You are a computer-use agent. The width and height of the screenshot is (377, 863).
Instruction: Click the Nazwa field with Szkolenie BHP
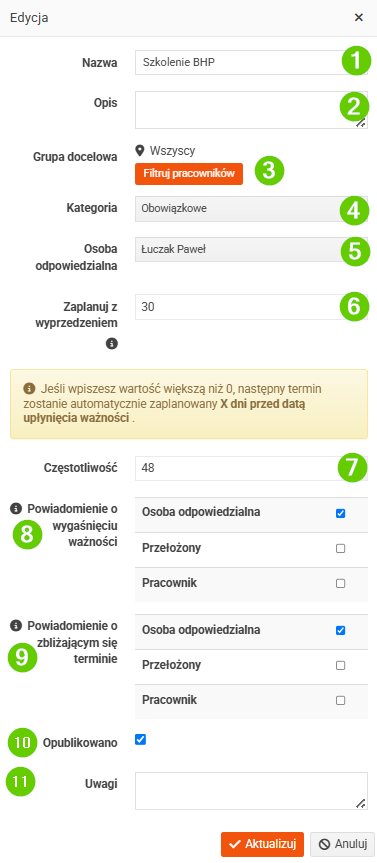[252, 62]
